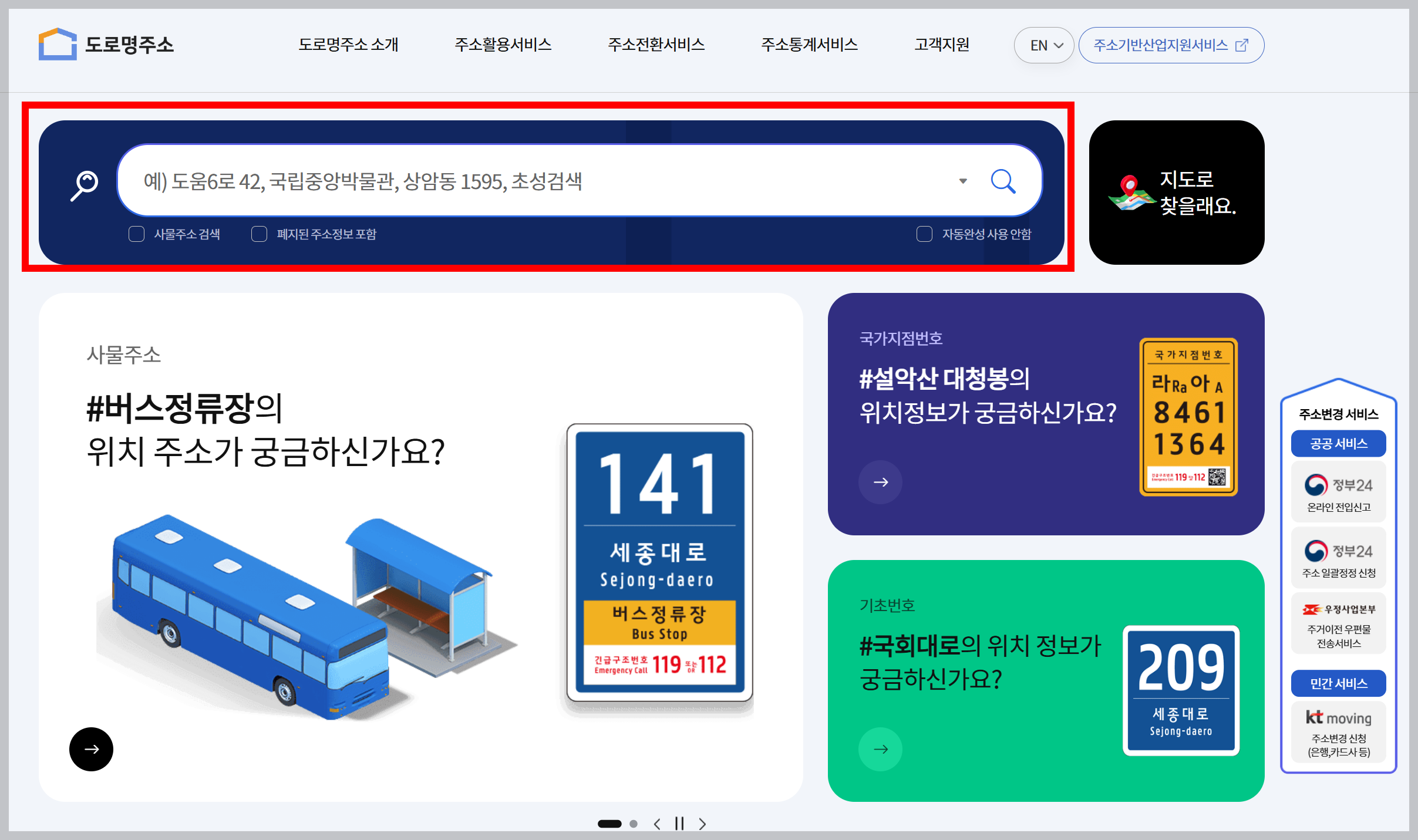Expand the search field suggestion dropdown arrow
The image size is (1418, 840).
click(962, 181)
